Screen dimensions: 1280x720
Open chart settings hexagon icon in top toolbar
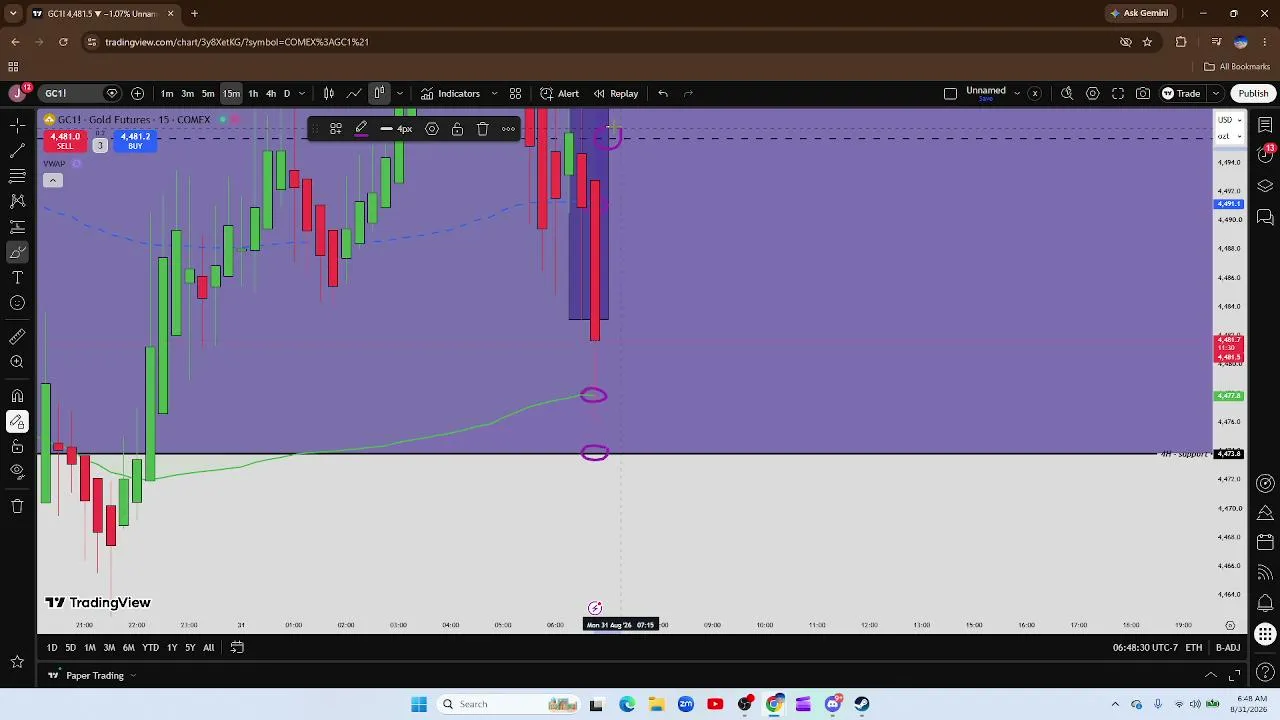pyautogui.click(x=1093, y=93)
